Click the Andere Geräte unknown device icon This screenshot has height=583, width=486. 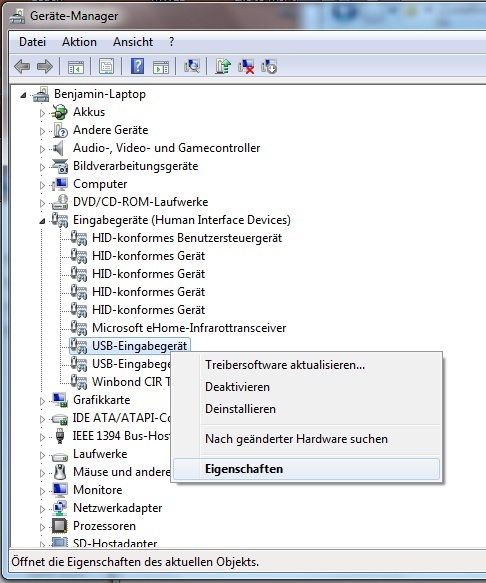pos(60,130)
